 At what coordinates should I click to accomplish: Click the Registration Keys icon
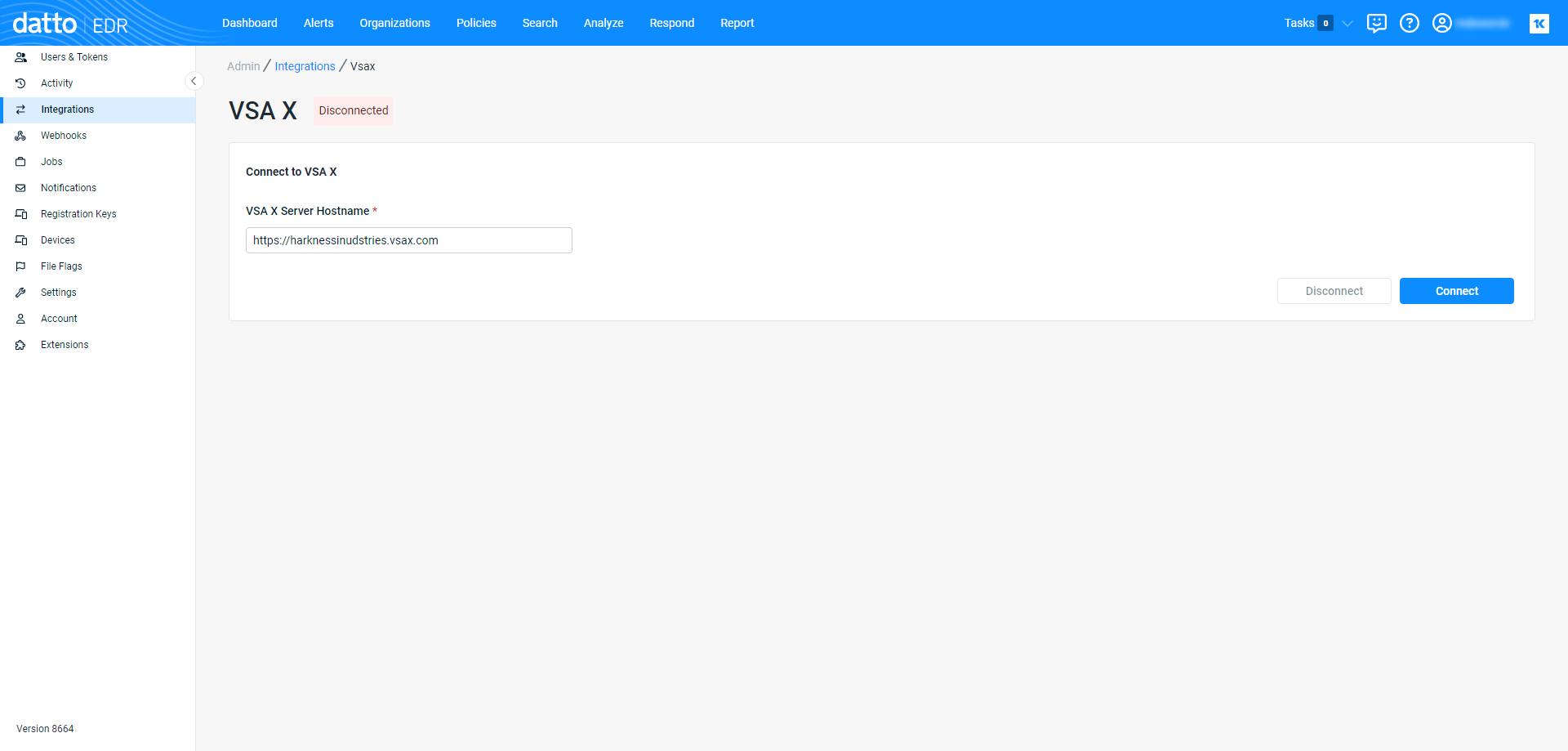pyautogui.click(x=21, y=214)
